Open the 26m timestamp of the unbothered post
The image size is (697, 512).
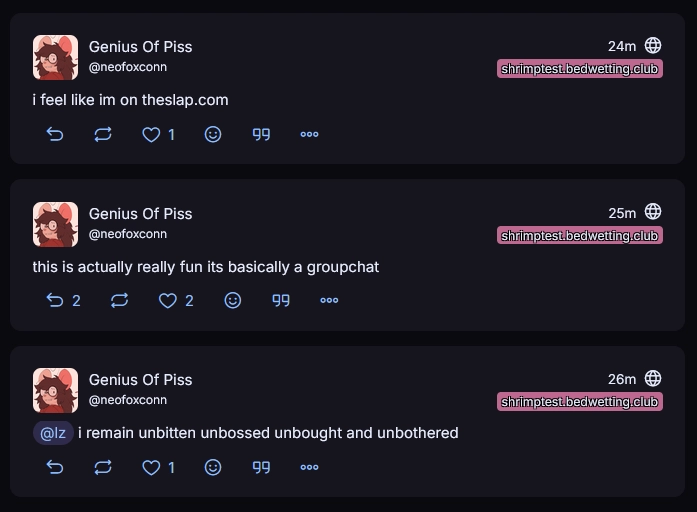tap(621, 379)
